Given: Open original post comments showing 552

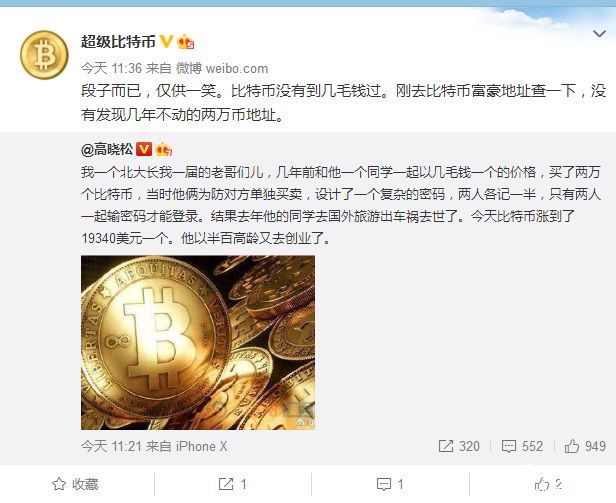Looking at the screenshot, I should point(522,446).
